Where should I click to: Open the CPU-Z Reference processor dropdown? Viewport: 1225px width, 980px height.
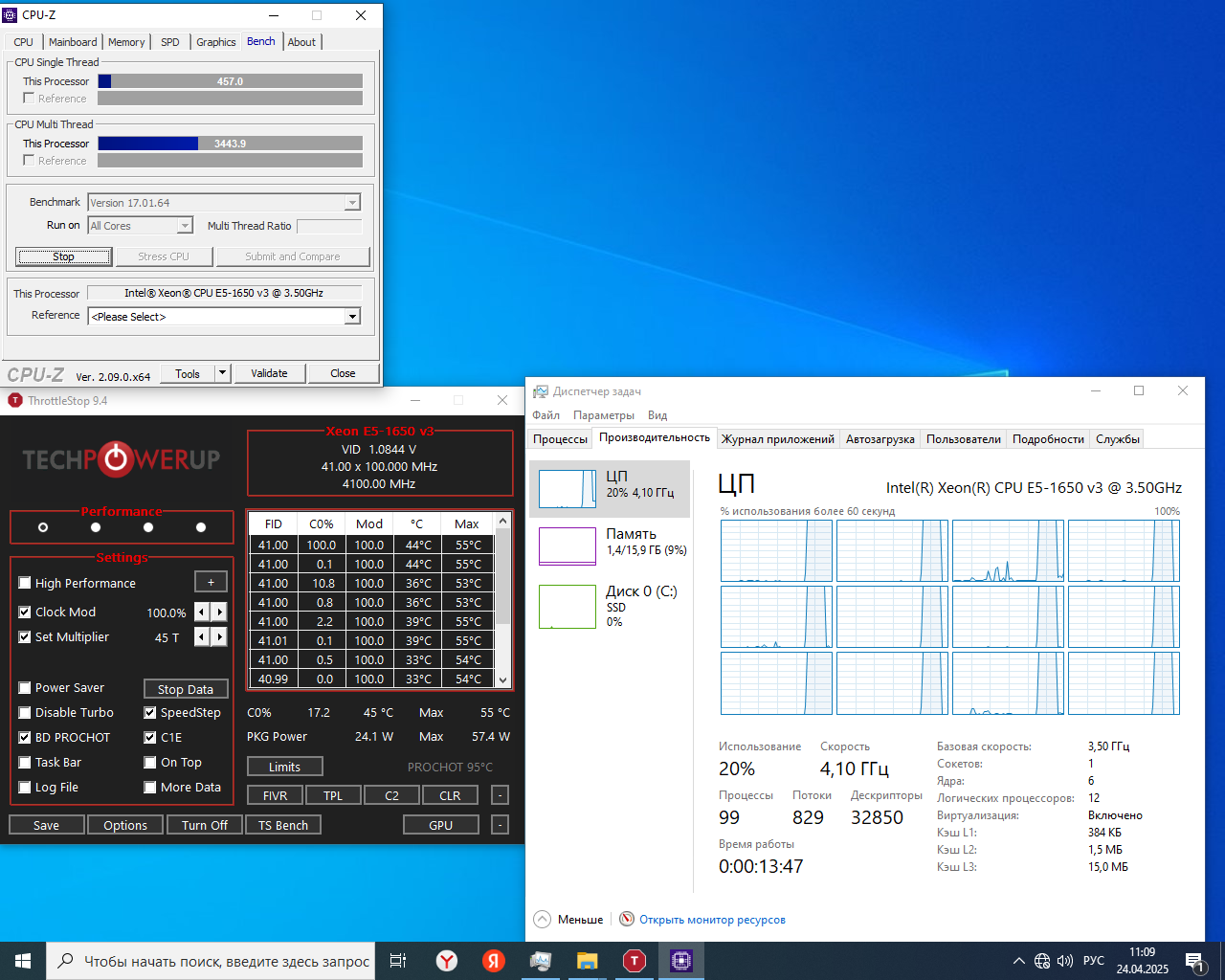tap(352, 317)
